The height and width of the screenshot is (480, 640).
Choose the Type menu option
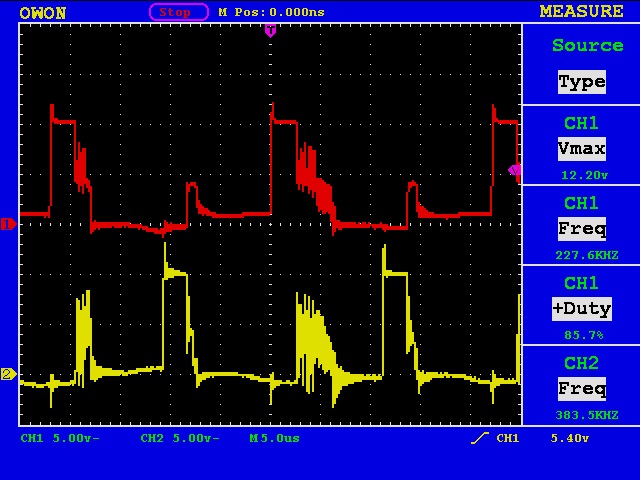[x=582, y=82]
